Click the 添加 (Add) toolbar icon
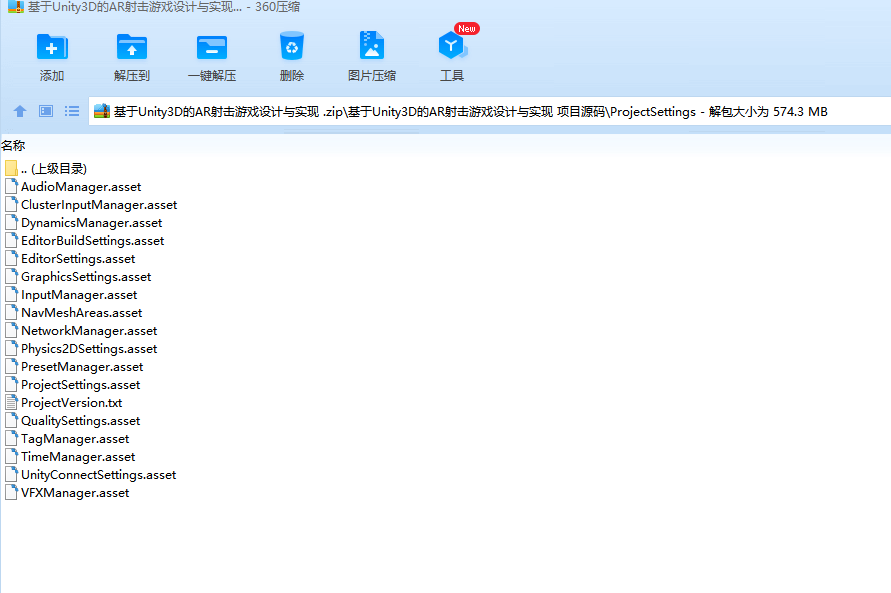This screenshot has height=593, width=891. point(52,47)
